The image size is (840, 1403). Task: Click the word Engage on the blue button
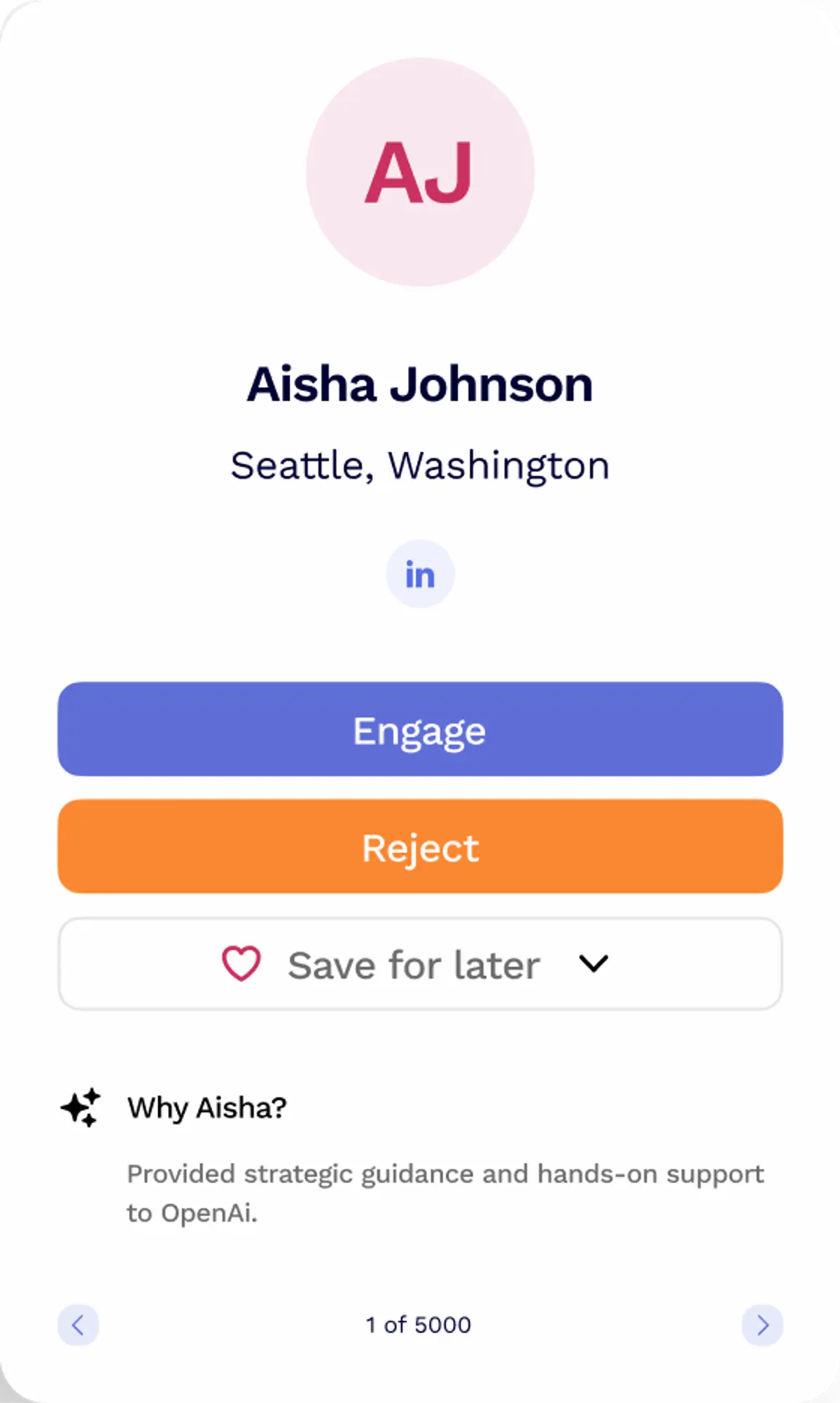pos(419,732)
